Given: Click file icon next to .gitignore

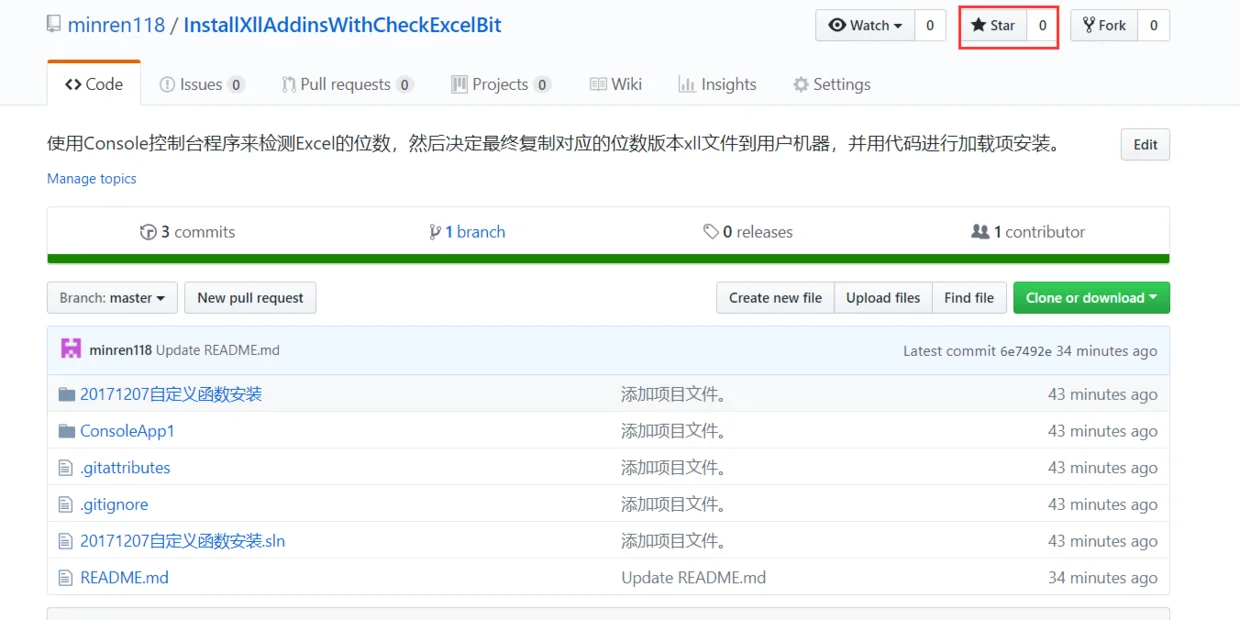Looking at the screenshot, I should (66, 505).
